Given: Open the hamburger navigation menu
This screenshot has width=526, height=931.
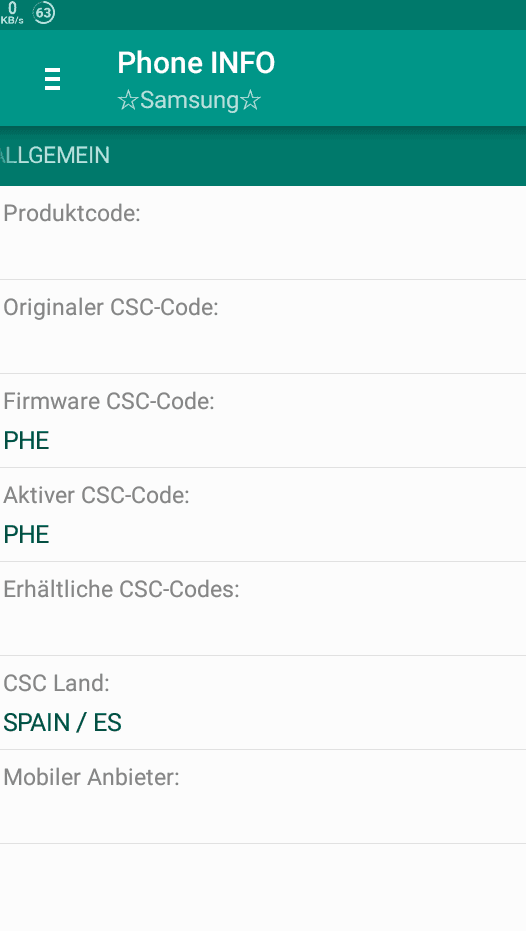Looking at the screenshot, I should point(52,78).
